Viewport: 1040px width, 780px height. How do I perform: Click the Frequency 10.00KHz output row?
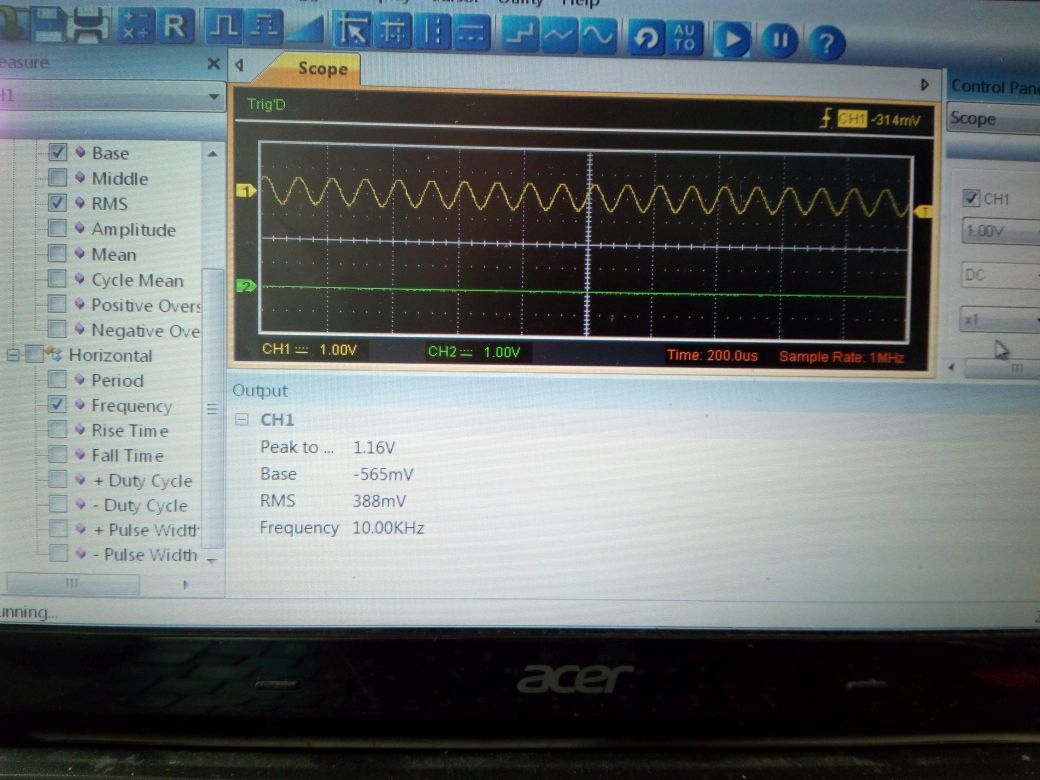pyautogui.click(x=342, y=528)
